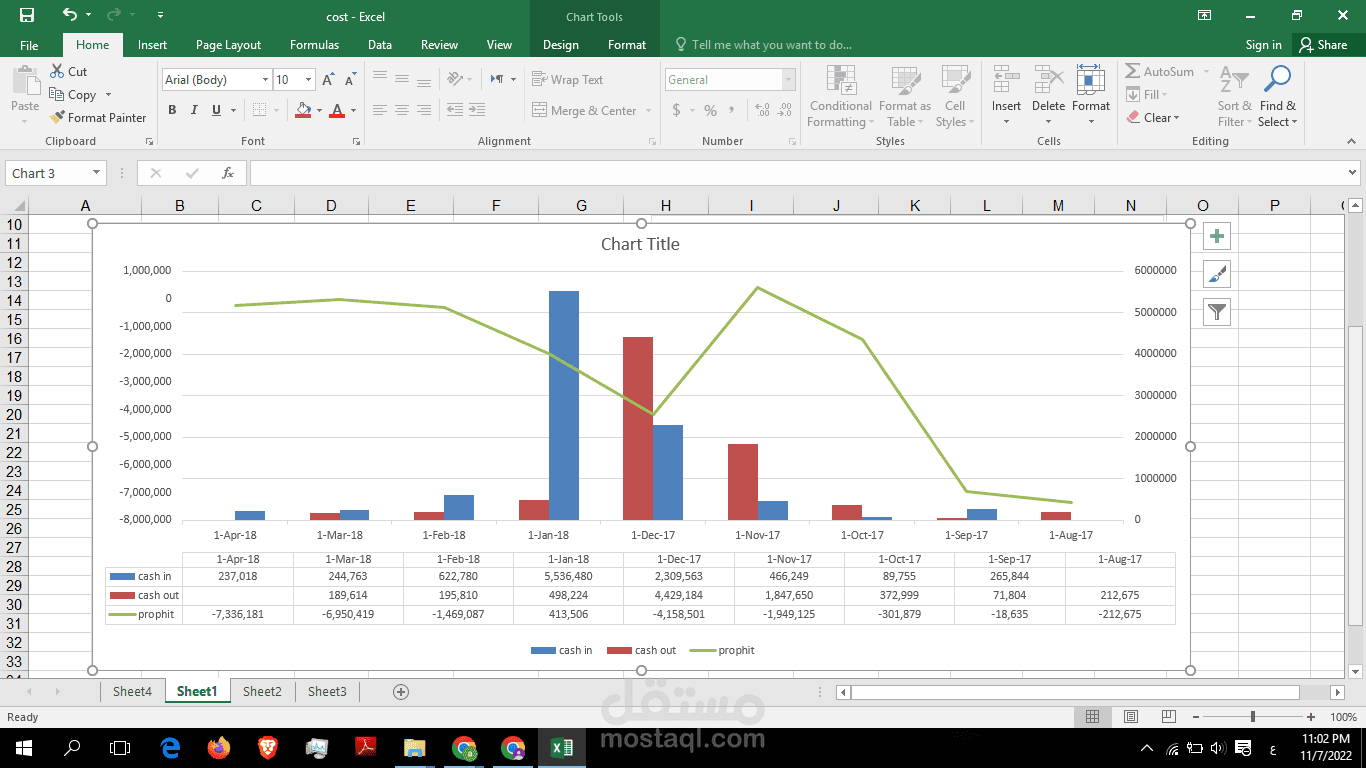The image size is (1366, 768).
Task: Increase font size with larger A icon
Action: tap(329, 80)
